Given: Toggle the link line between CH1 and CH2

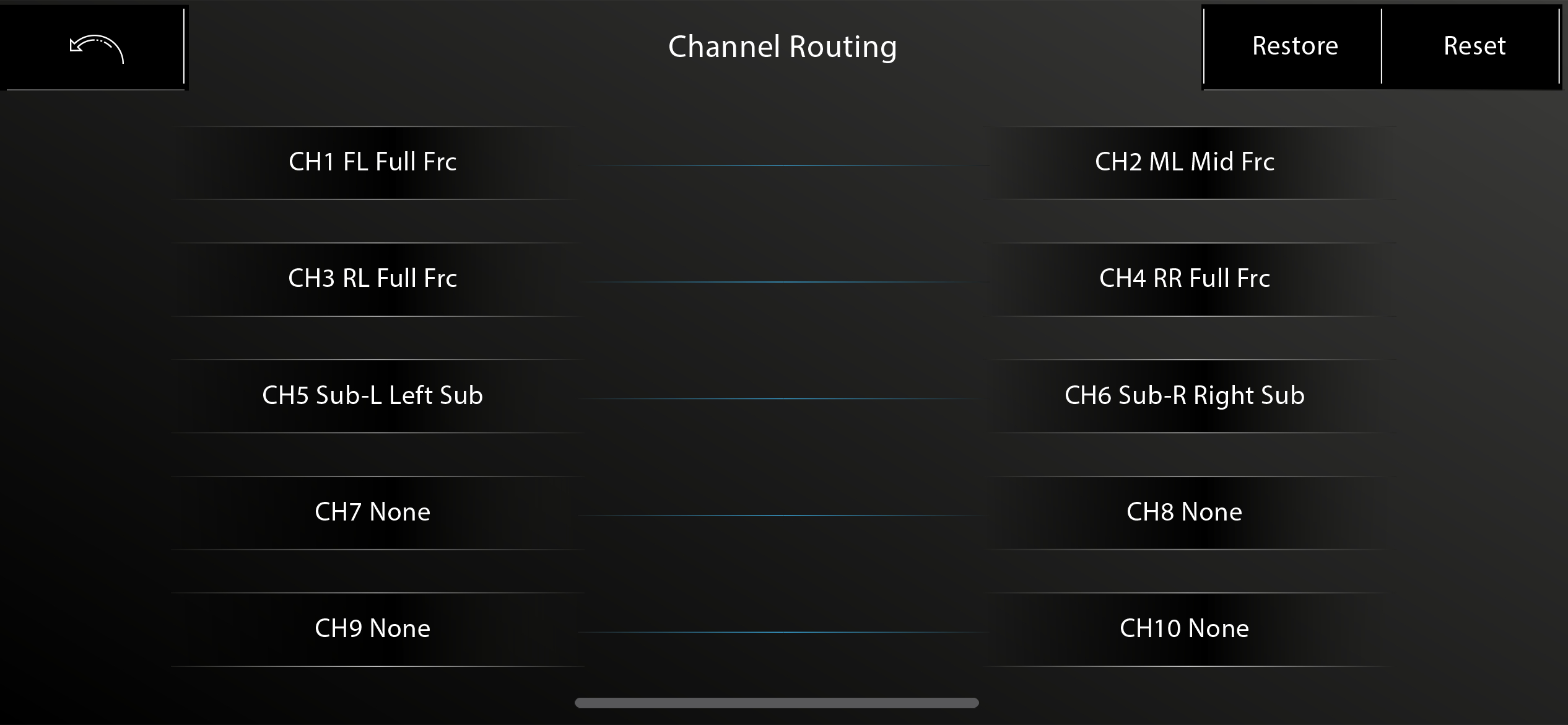Looking at the screenshot, I should point(782,165).
